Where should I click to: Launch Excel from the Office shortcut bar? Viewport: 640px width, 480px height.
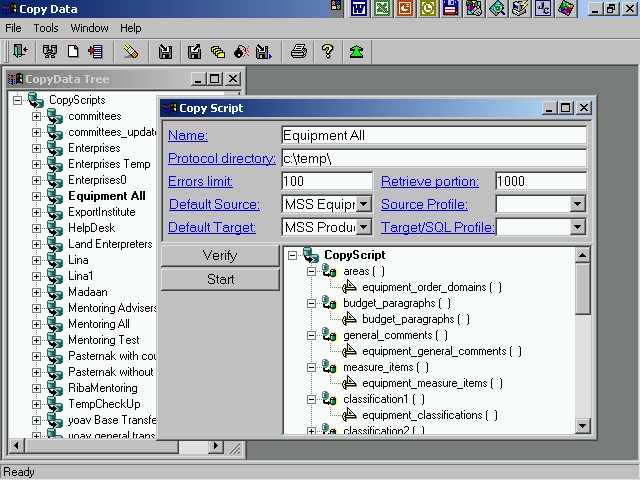coord(381,9)
